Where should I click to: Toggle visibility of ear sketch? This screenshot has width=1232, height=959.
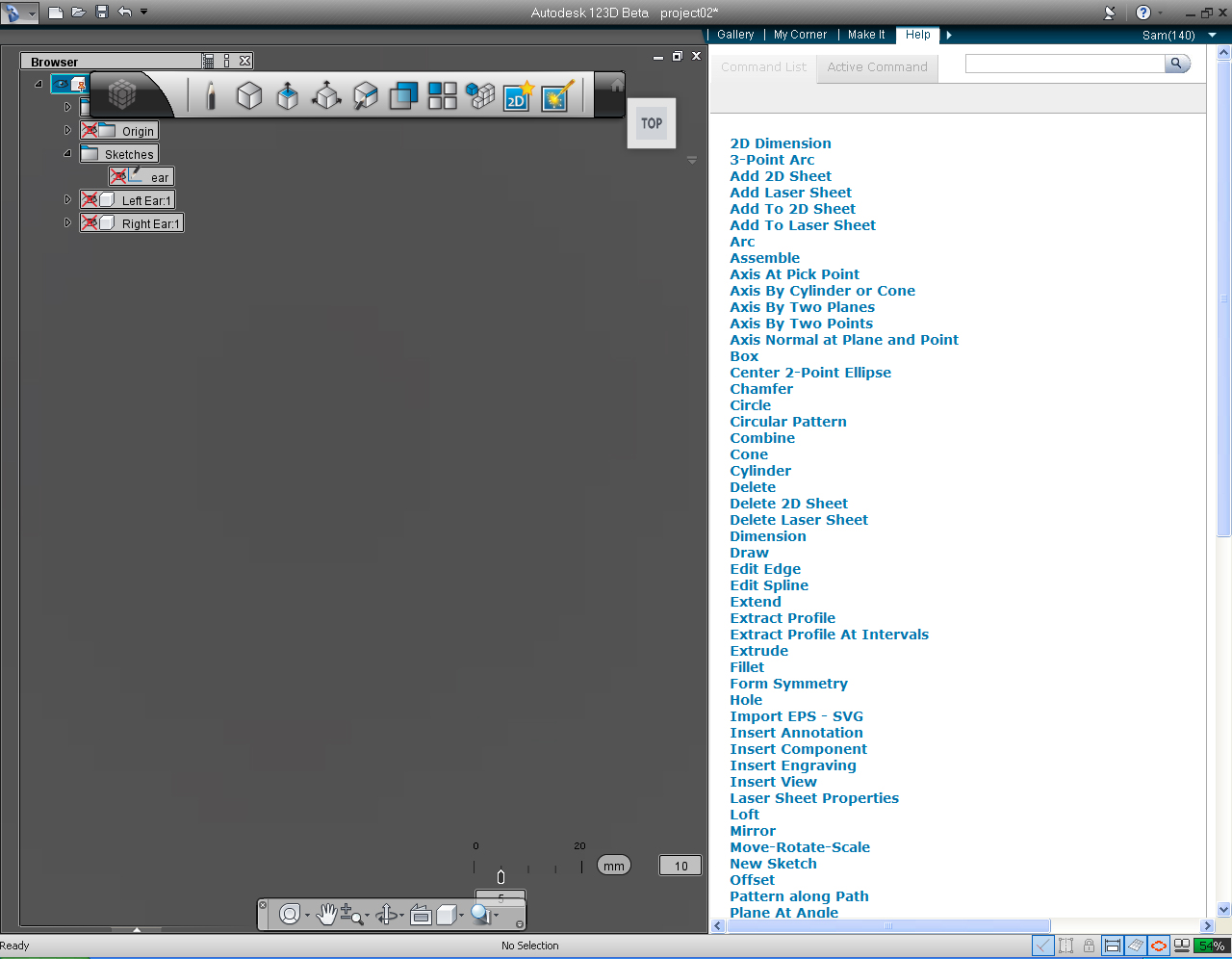click(118, 177)
